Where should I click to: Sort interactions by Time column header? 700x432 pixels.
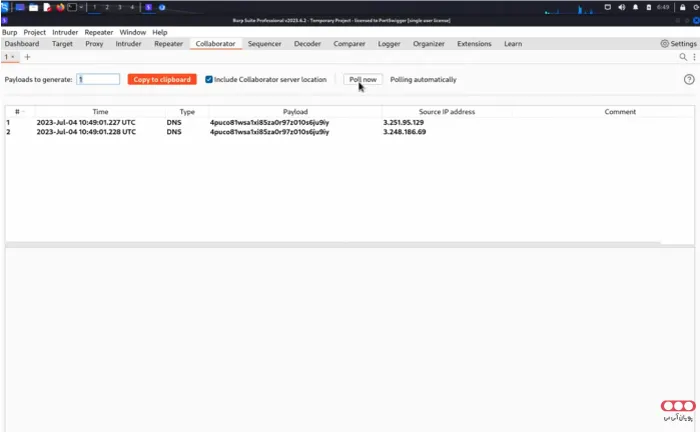click(x=100, y=112)
